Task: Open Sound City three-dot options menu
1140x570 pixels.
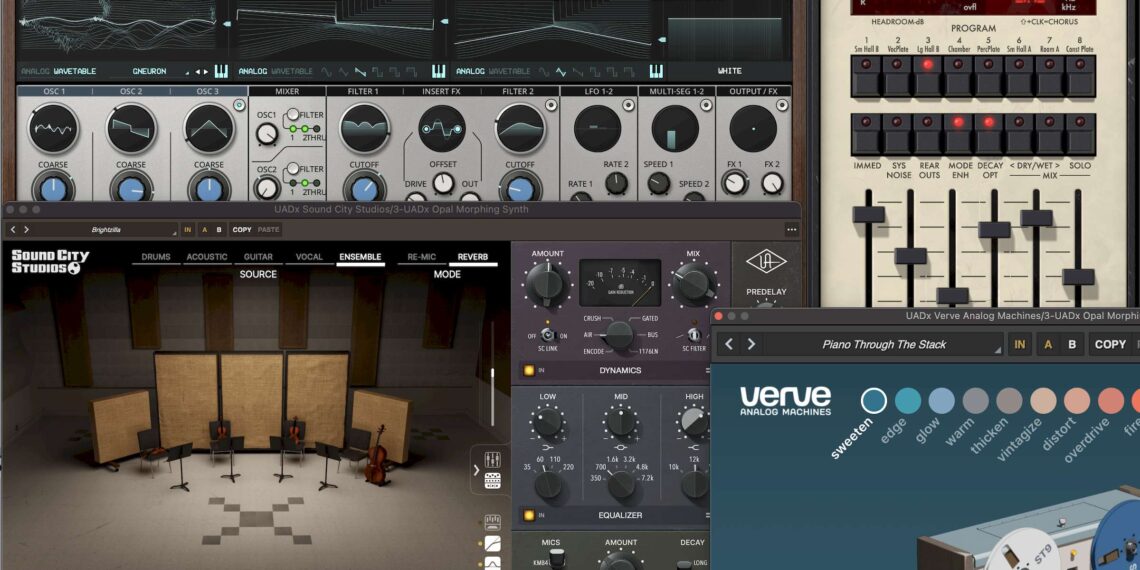Action: 791,230
